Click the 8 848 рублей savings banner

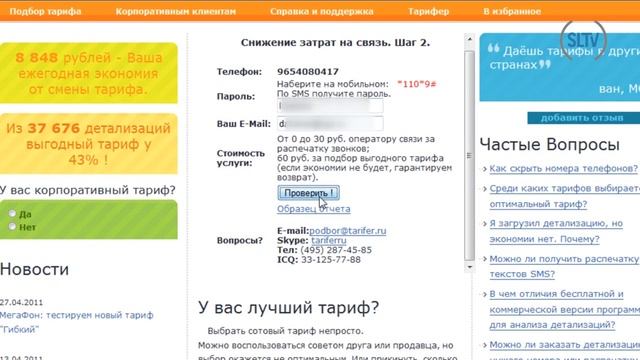tap(89, 73)
